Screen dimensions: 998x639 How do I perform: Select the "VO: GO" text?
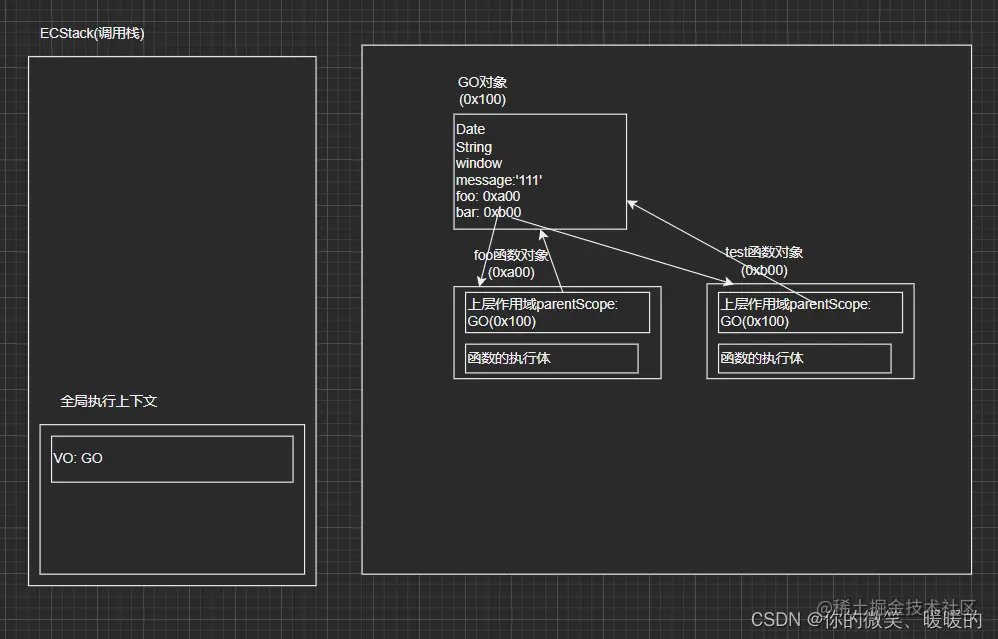(x=78, y=458)
